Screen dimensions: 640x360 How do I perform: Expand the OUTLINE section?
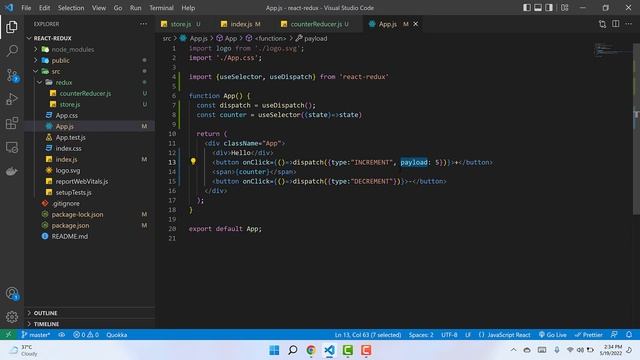coord(90,313)
